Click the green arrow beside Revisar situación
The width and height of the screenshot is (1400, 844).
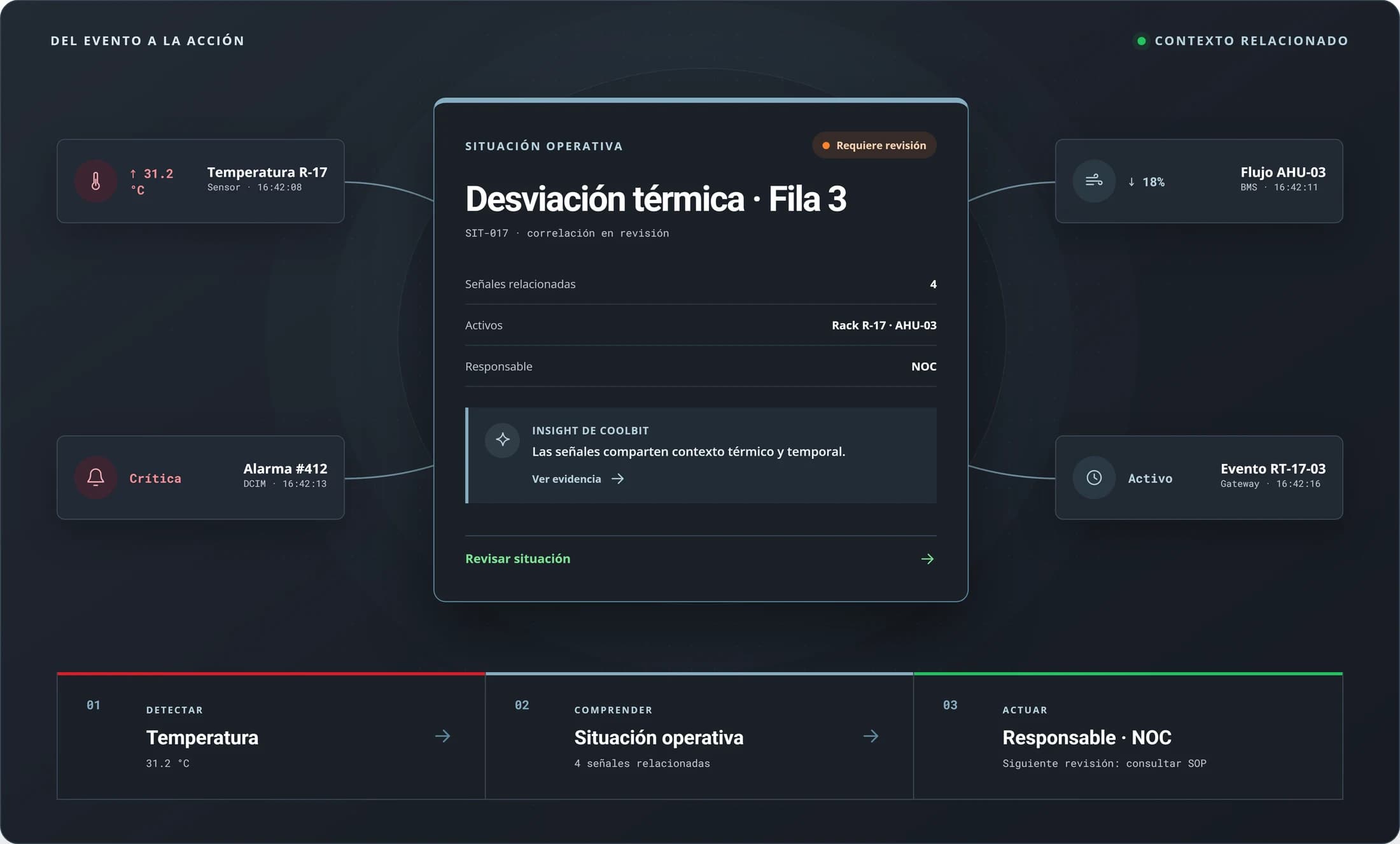pos(927,559)
